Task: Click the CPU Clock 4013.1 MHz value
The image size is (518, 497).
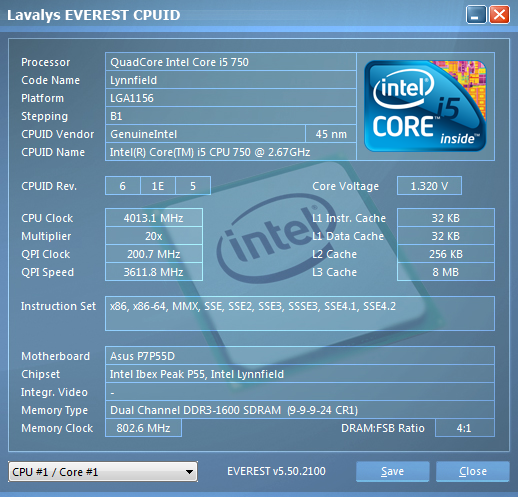Action: (x=154, y=218)
